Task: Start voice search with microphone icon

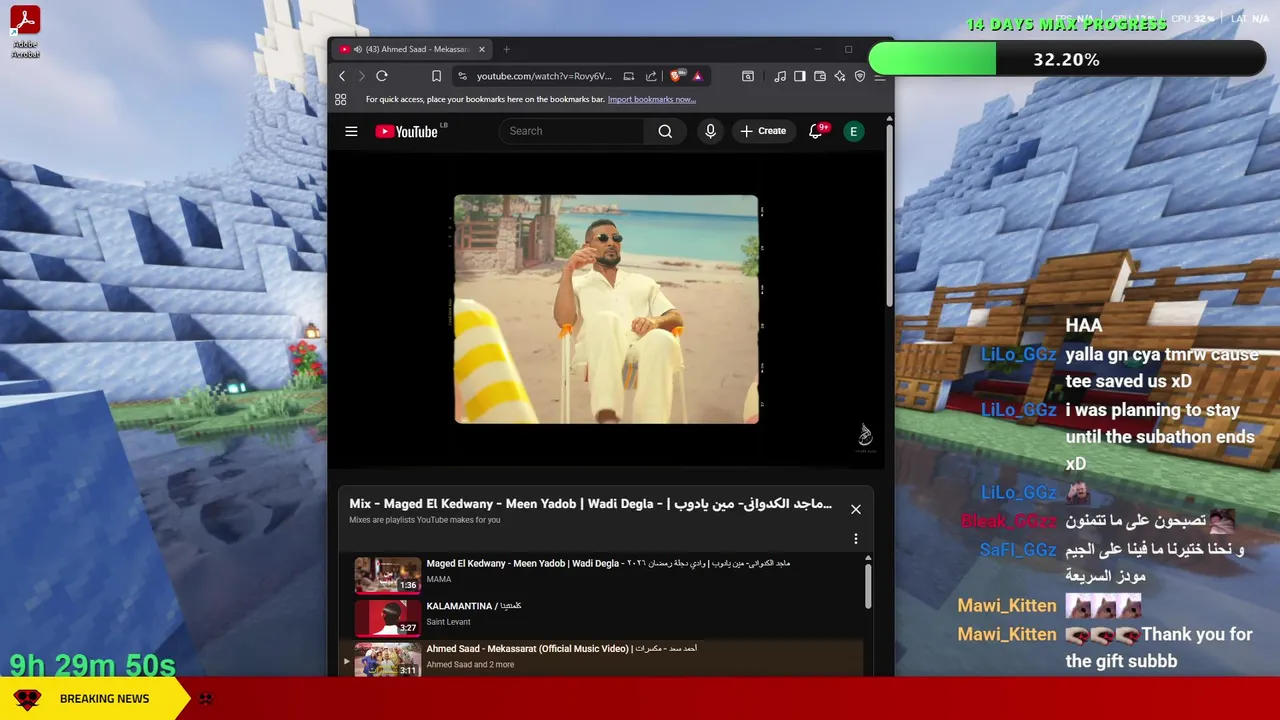Action: [x=710, y=131]
